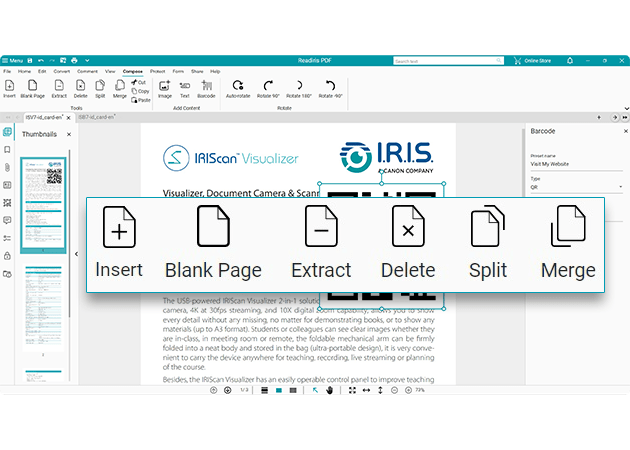Switch to the Edit ribbon tab
The image size is (630, 450).
(42, 72)
